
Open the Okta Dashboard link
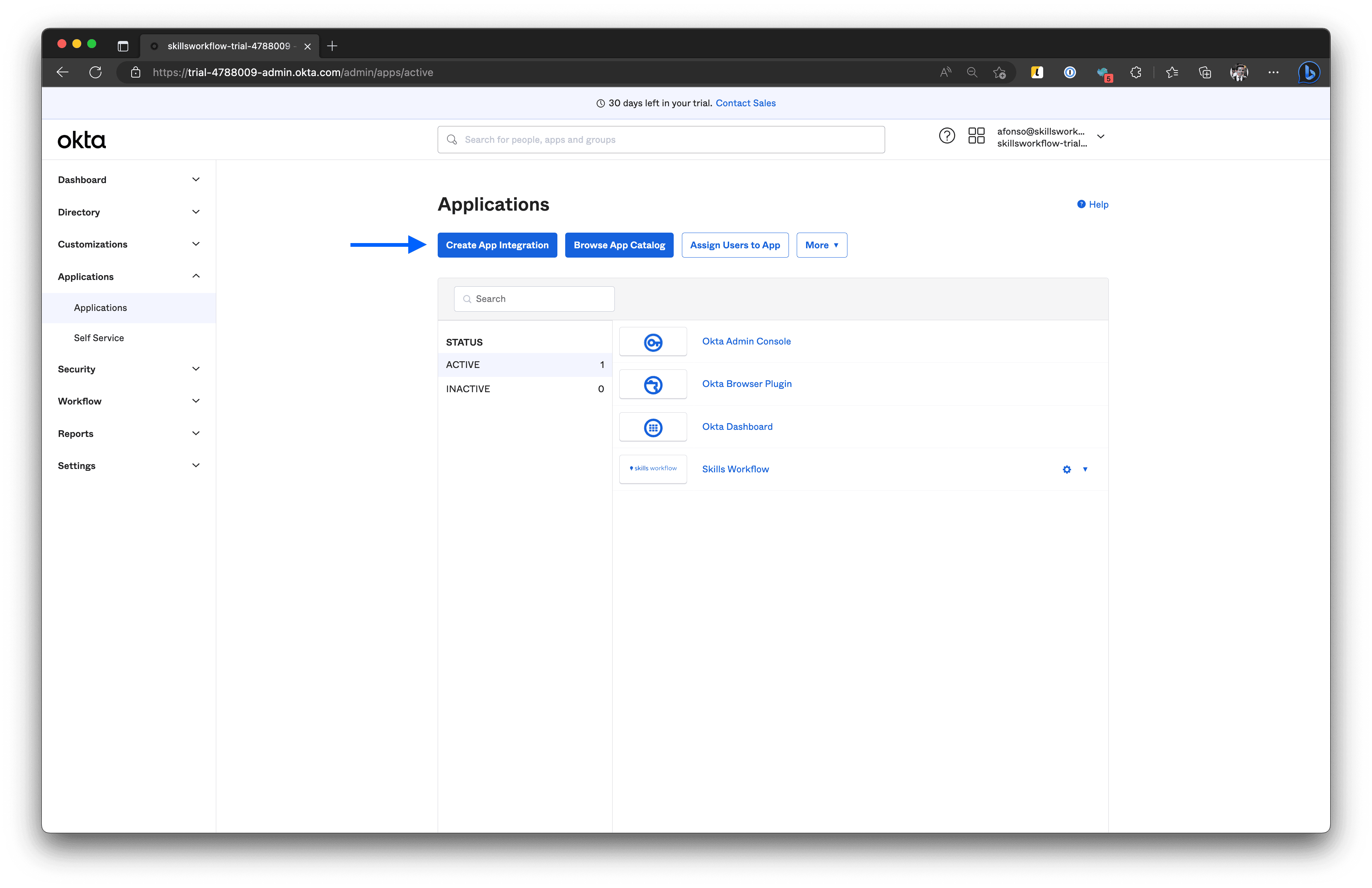pos(737,426)
